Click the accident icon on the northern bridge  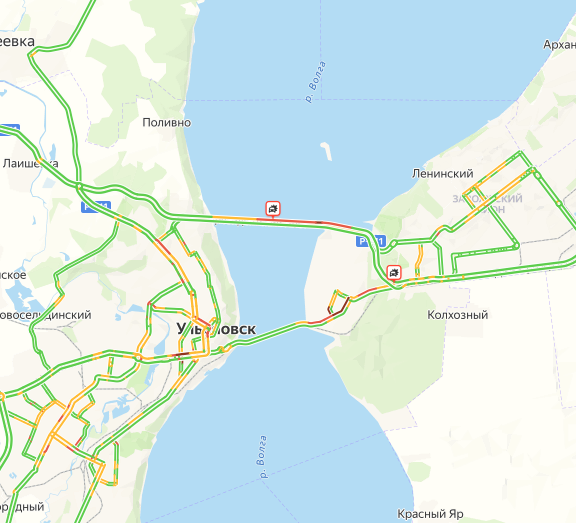(273, 209)
